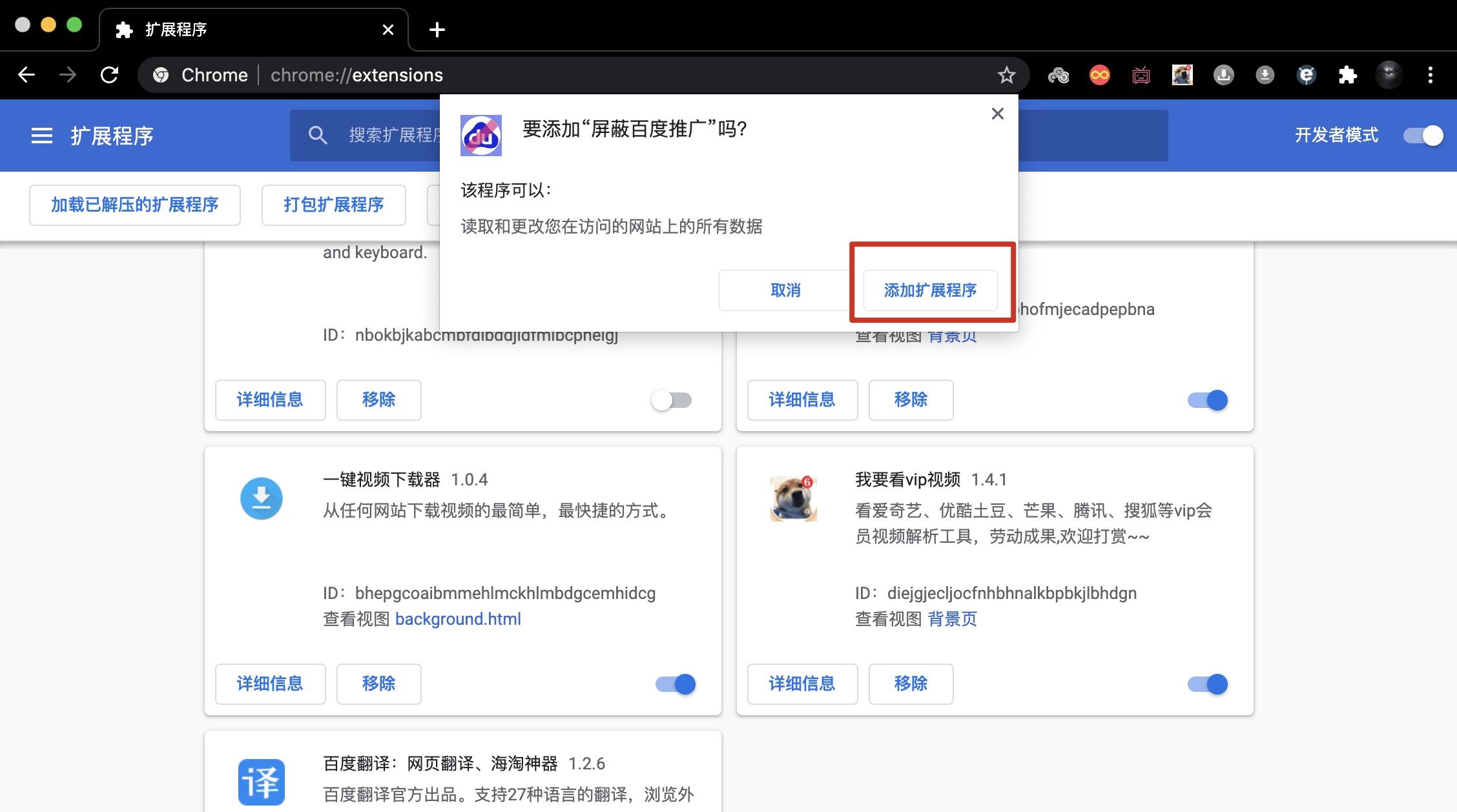Open the blue 'e' extension icon
Viewport: 1457px width, 812px height.
pos(1306,76)
